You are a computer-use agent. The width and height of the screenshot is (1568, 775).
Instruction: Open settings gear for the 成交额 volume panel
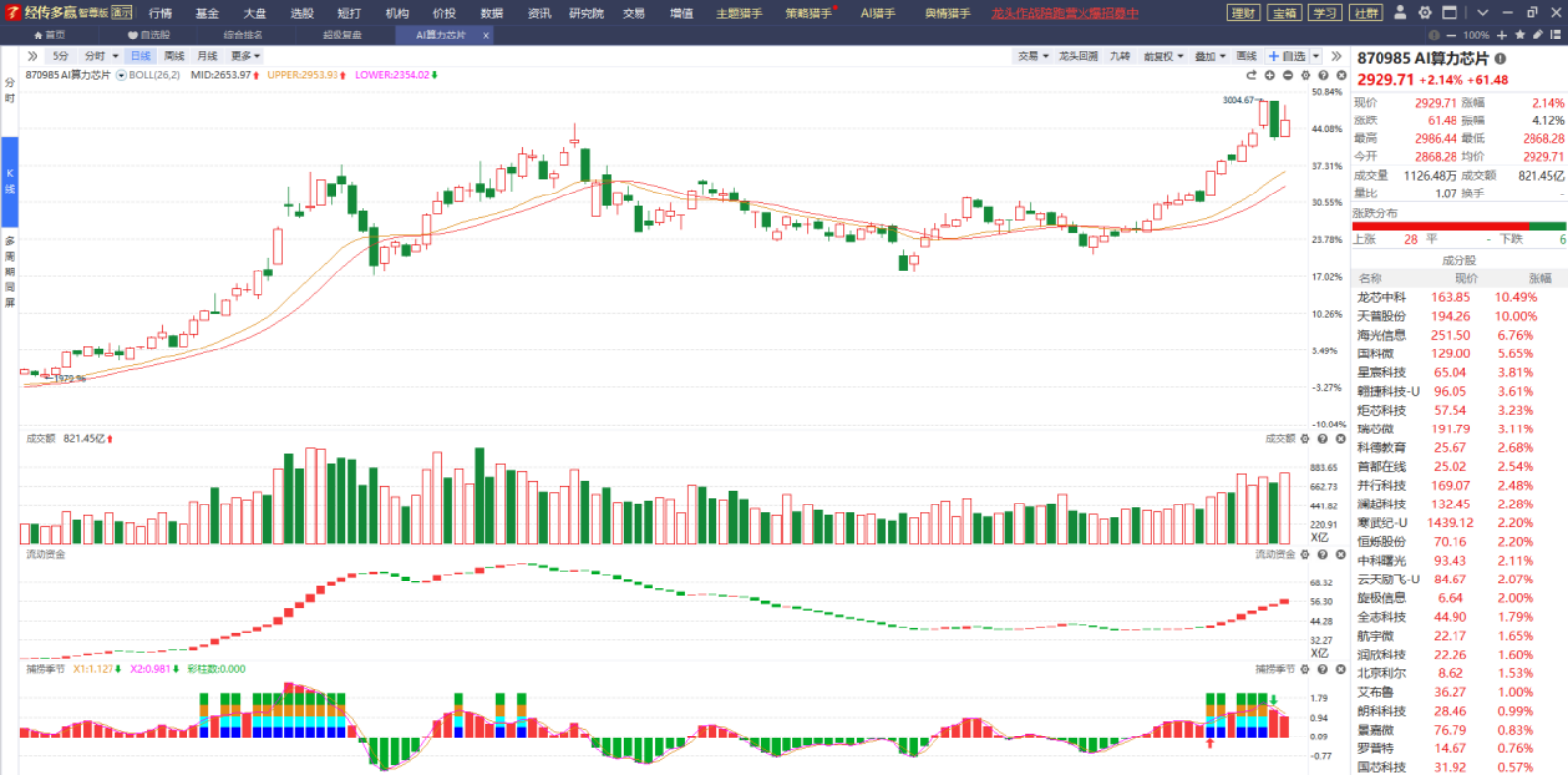tap(1306, 439)
